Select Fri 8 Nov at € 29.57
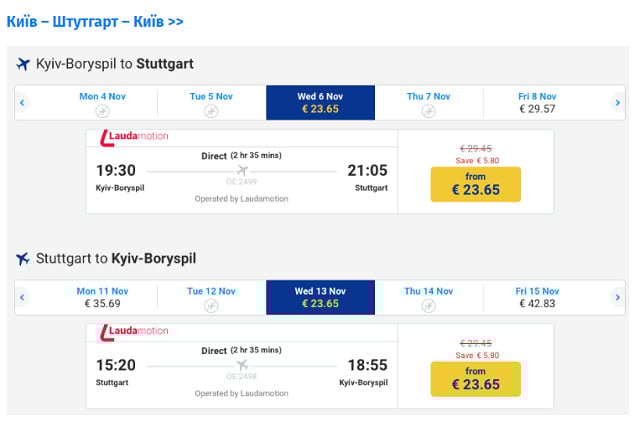This screenshot has width=640, height=421. point(537,102)
